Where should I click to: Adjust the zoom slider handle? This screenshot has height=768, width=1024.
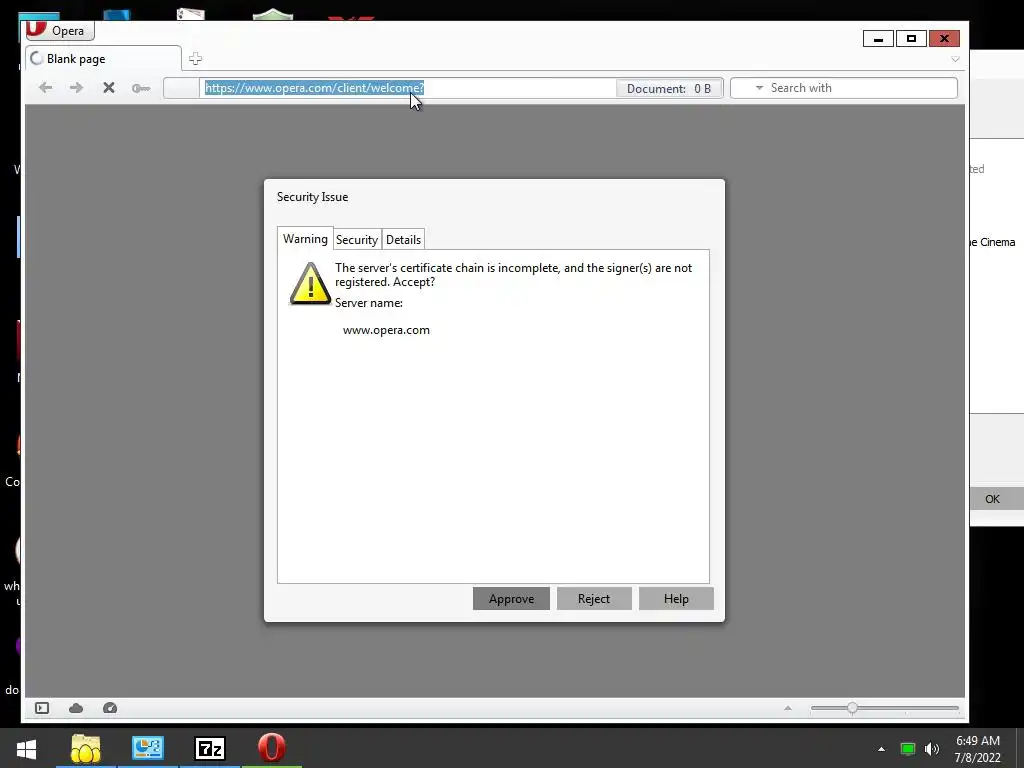852,708
